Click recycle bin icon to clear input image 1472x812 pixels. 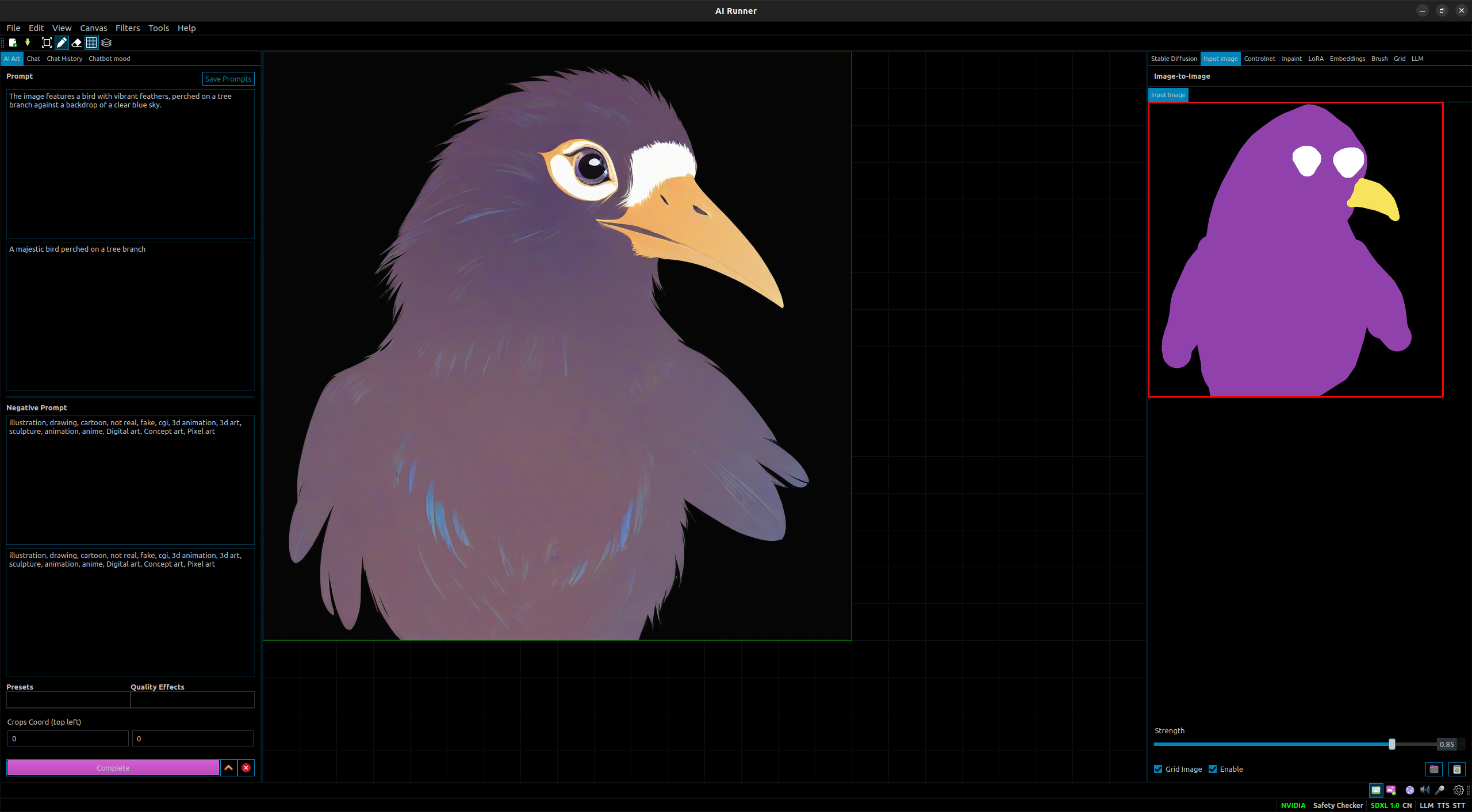[1457, 769]
